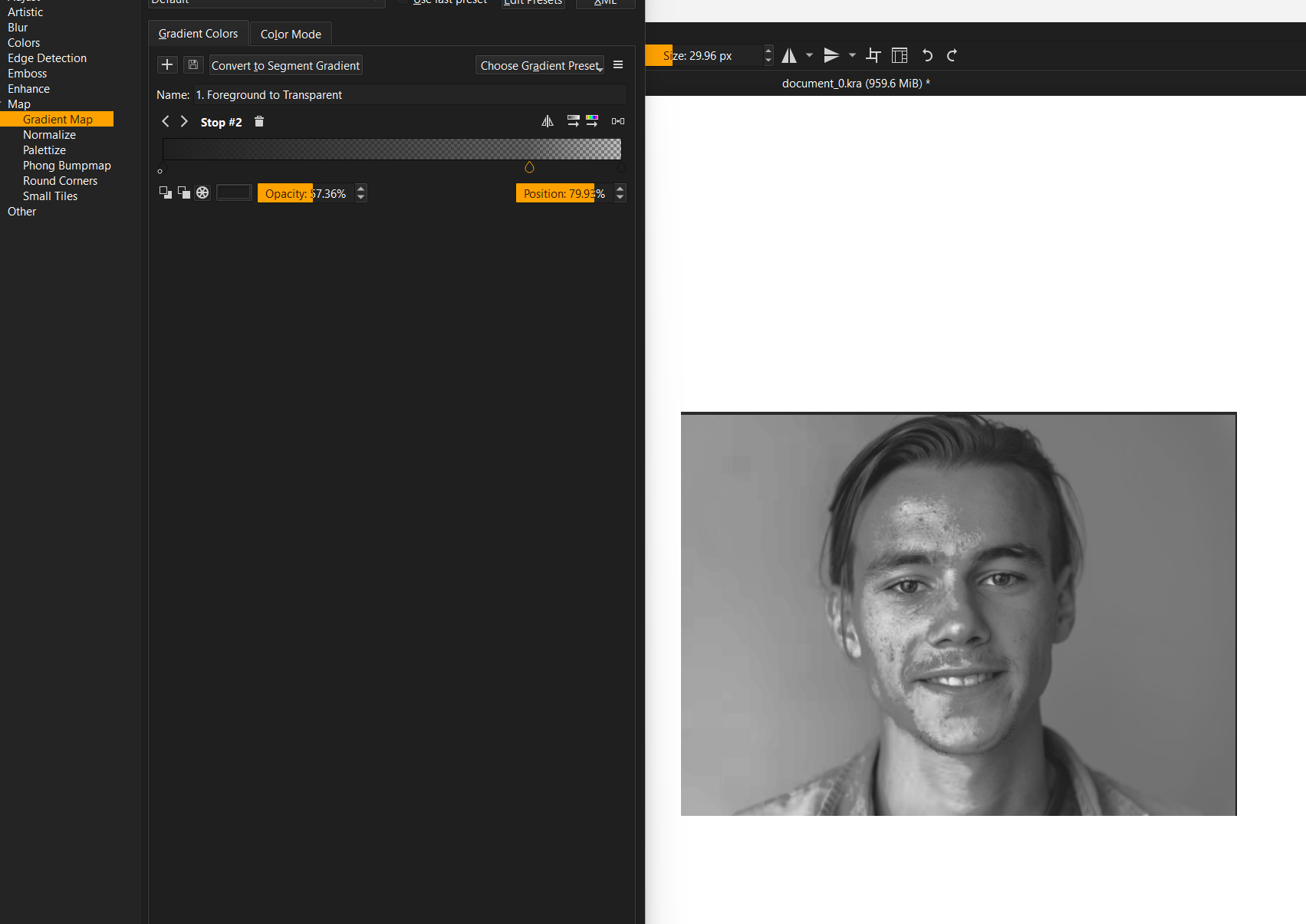
Task: Select the orange gradient stop handle
Action: click(529, 167)
